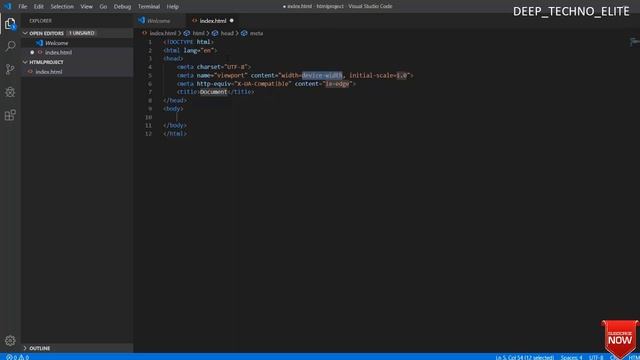
Task: Open the Search view in activity bar
Action: tap(10, 46)
